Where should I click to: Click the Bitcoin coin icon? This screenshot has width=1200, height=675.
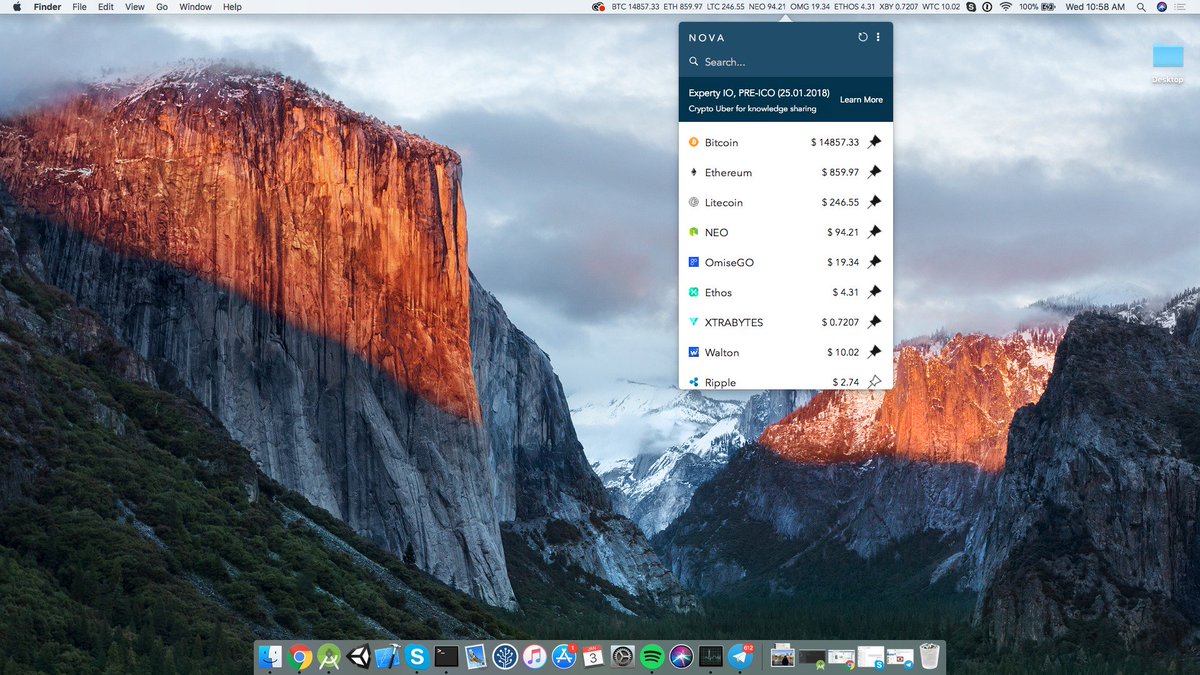[694, 142]
